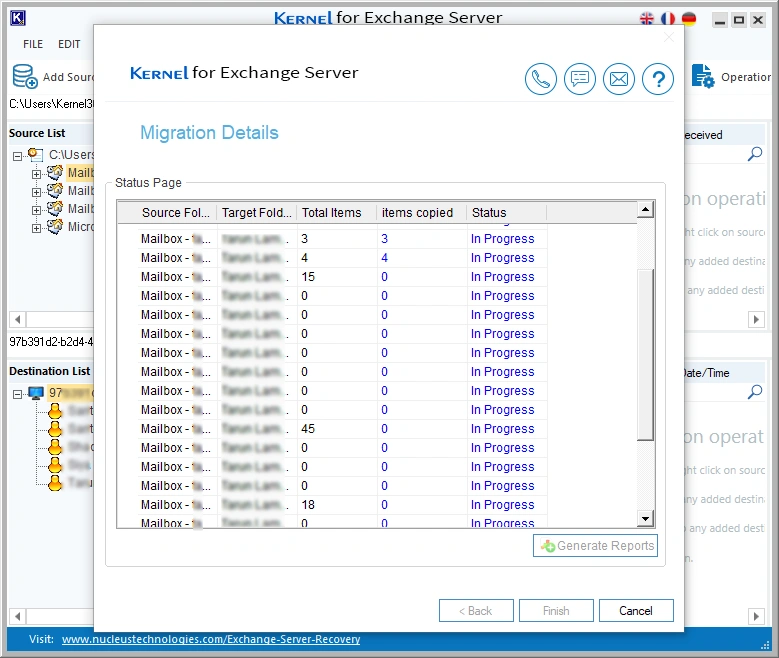This screenshot has height=658, width=779.
Task: Click items copied value 3
Action: [385, 239]
